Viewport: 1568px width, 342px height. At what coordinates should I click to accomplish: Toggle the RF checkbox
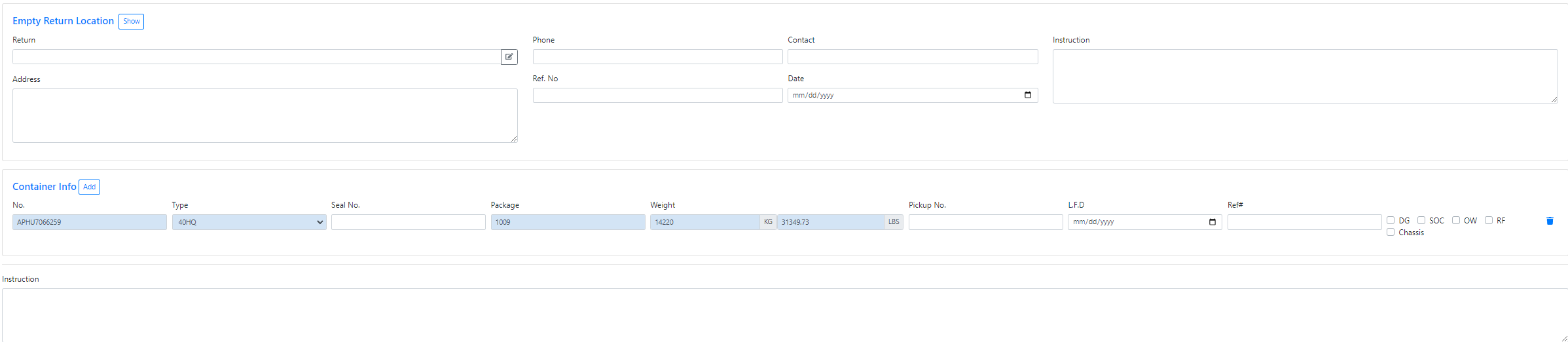(1489, 220)
